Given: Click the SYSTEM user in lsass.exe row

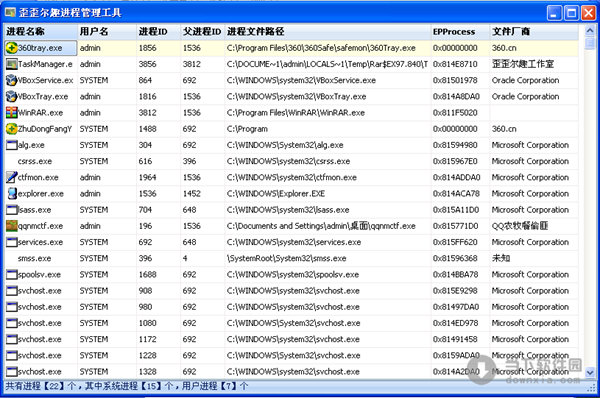Looking at the screenshot, I should pyautogui.click(x=94, y=210).
